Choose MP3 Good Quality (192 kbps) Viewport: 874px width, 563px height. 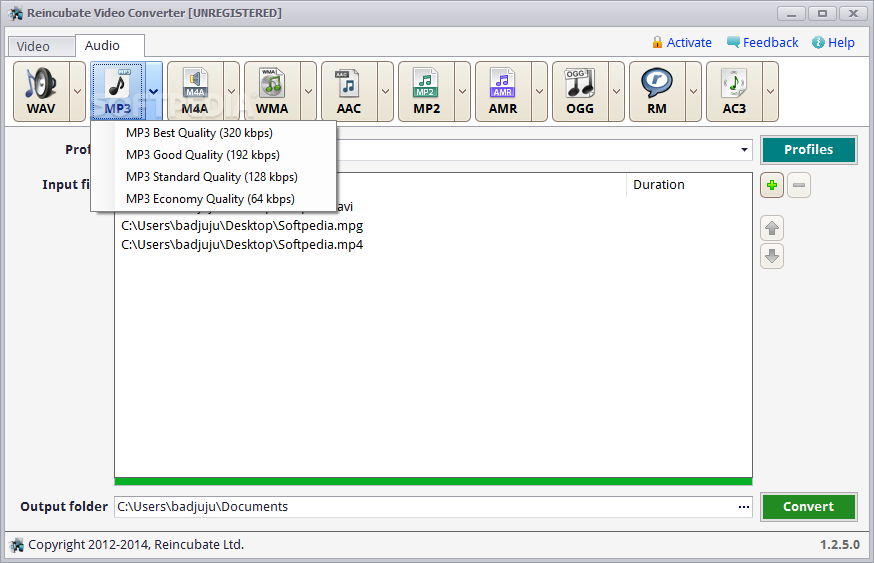click(213, 155)
